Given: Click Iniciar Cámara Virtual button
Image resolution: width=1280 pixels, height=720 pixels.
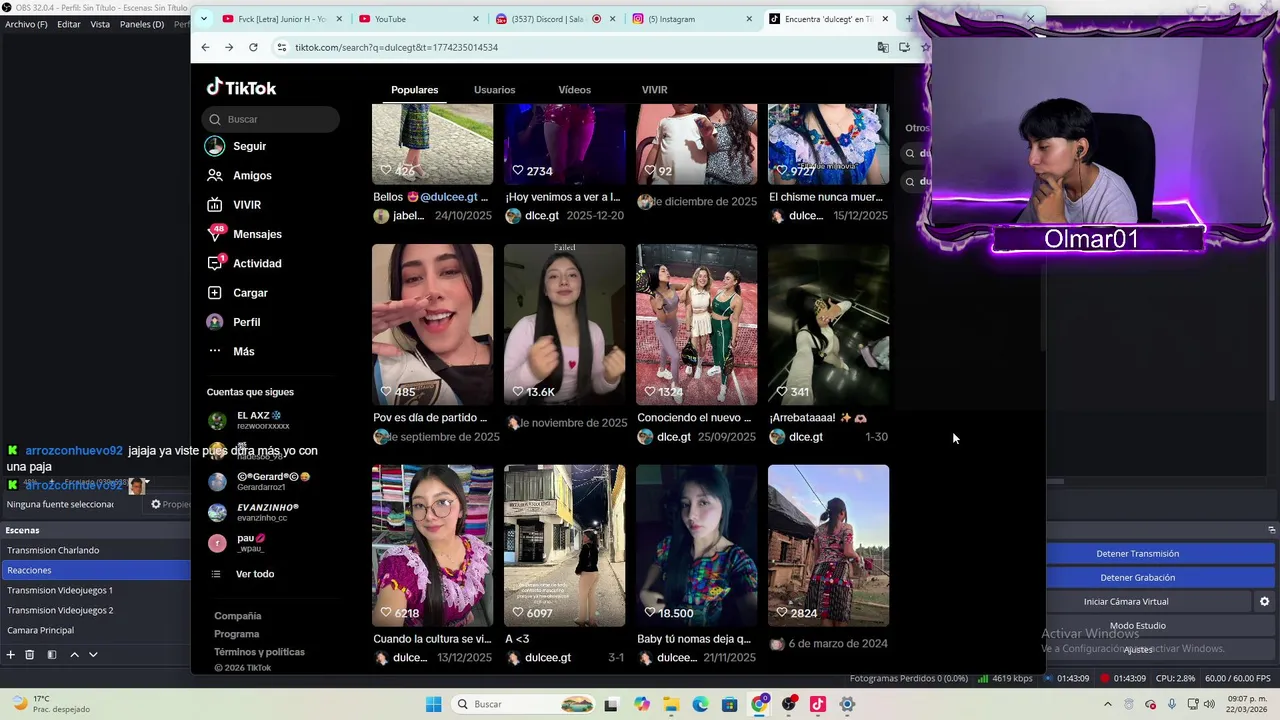Looking at the screenshot, I should [x=1126, y=601].
